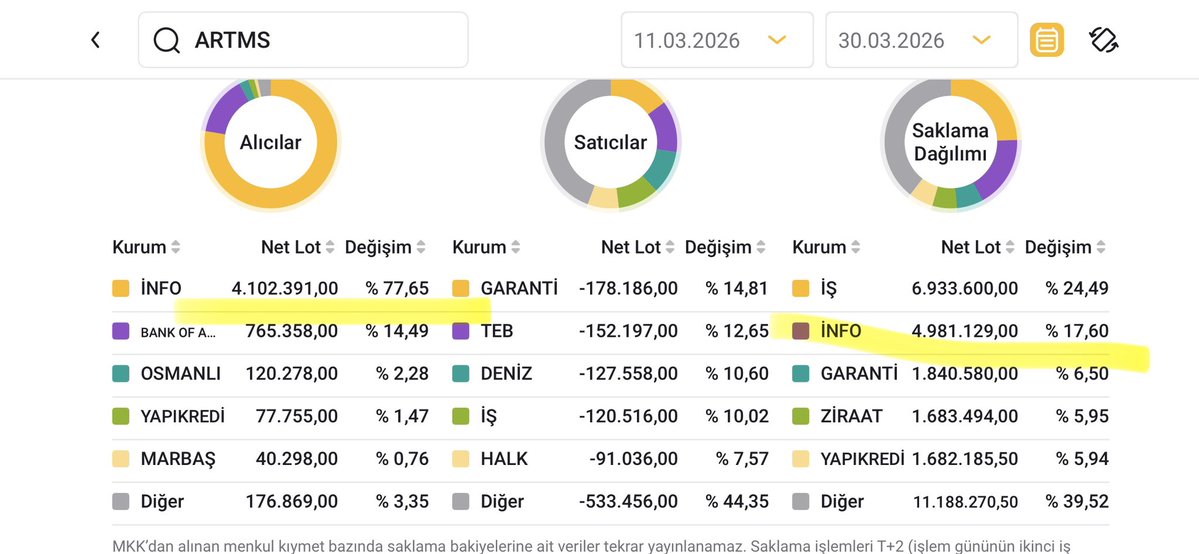Select the Alıcılar donut chart
The width and height of the screenshot is (1199, 554).
click(x=271, y=142)
